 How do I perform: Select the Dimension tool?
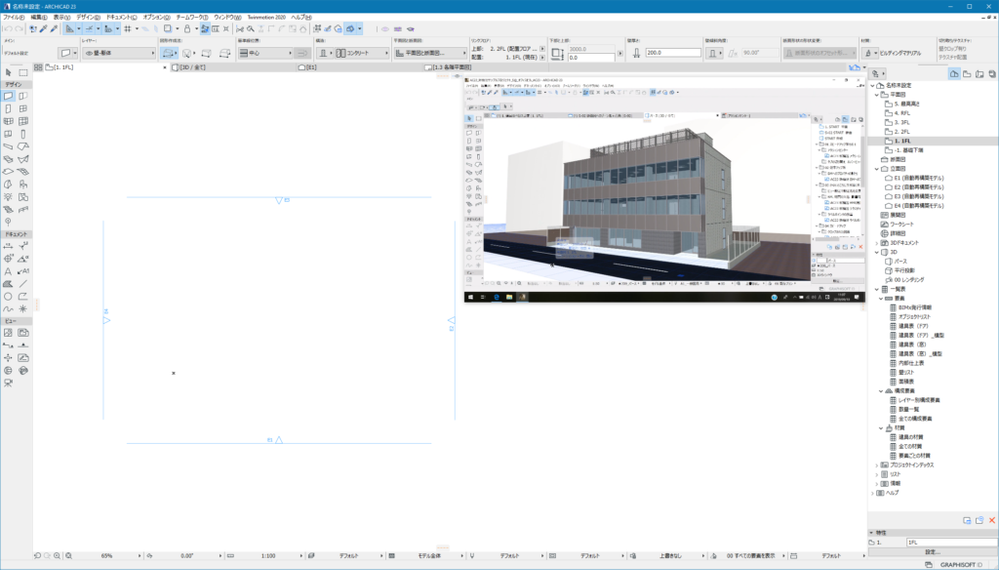pyautogui.click(x=8, y=246)
